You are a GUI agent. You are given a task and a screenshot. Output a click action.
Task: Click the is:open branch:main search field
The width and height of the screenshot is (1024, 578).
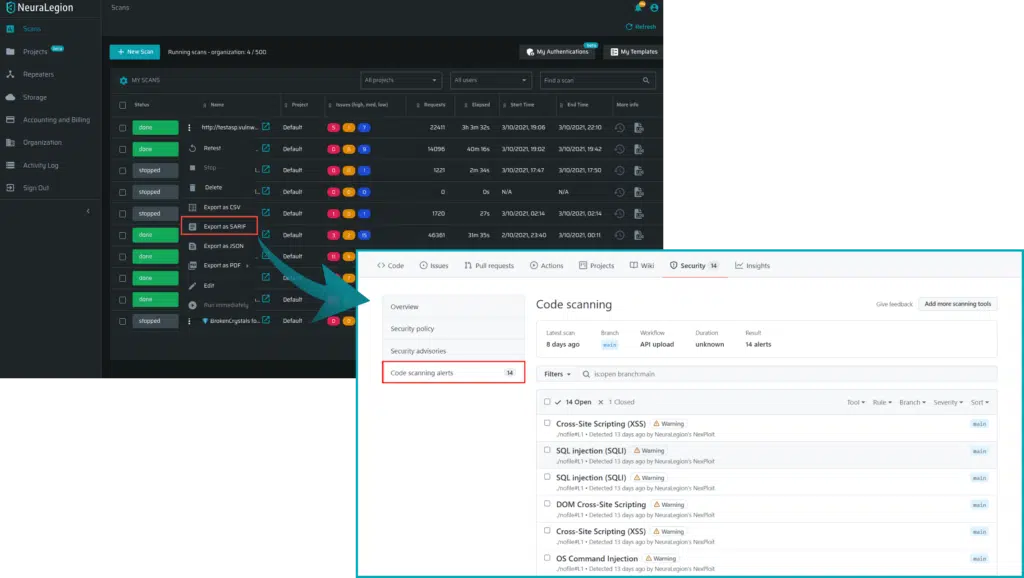point(787,374)
